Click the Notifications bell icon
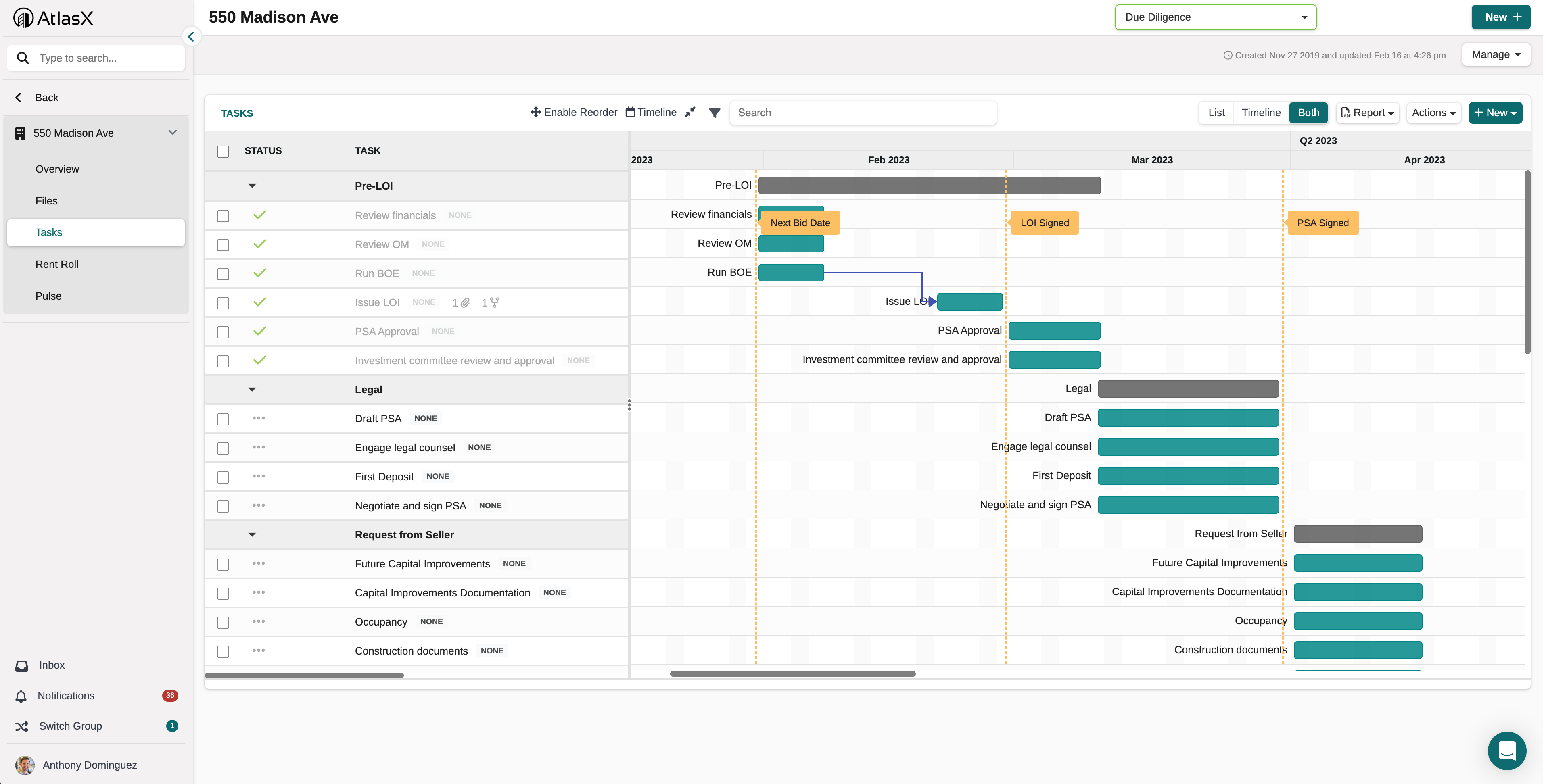 click(x=21, y=696)
